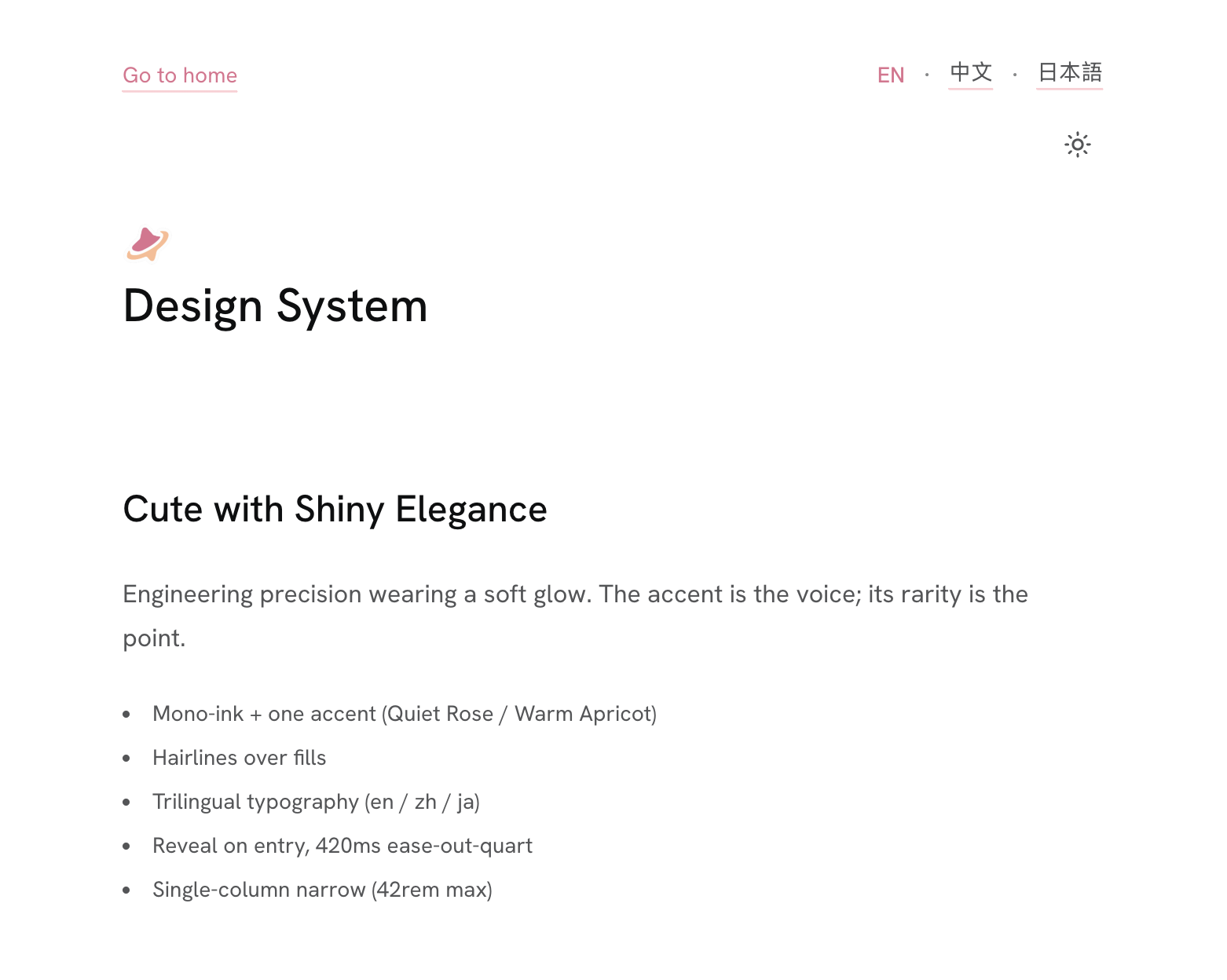Screen dimensions: 1227x980
Task: Click the Cute with Shiny Elegance heading
Action: tap(335, 510)
